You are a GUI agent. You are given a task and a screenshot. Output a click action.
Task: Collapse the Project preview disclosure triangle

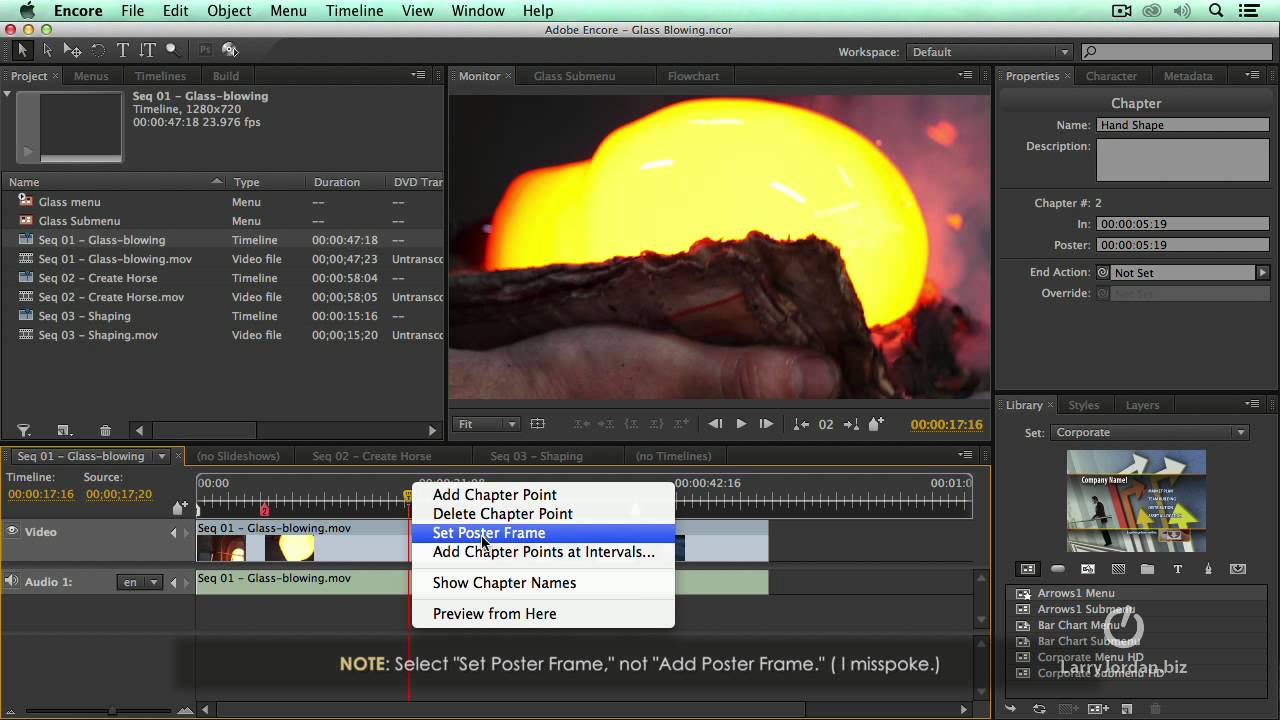tap(7, 95)
